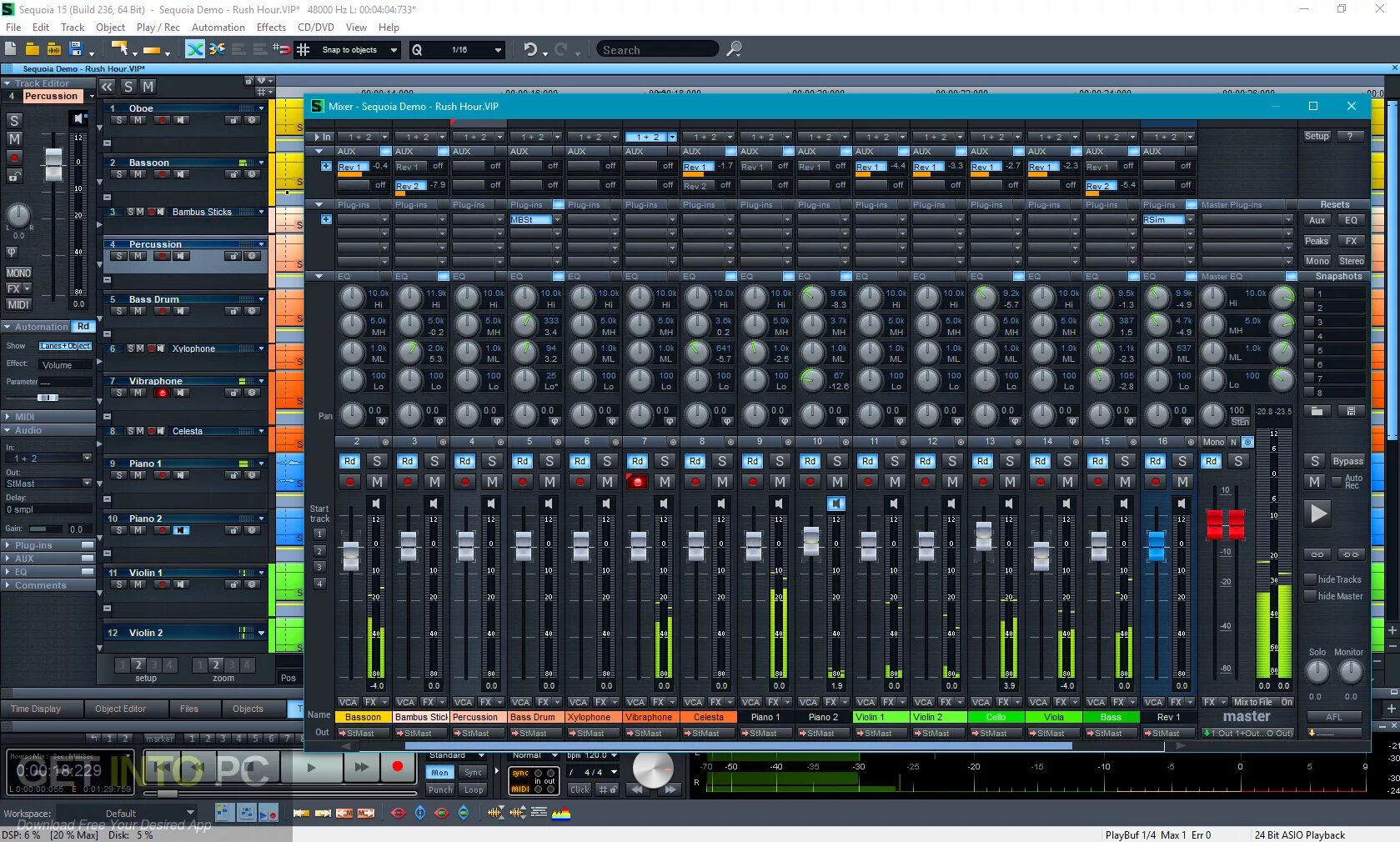Click the bpm 120.0 tempo field

[x=593, y=755]
